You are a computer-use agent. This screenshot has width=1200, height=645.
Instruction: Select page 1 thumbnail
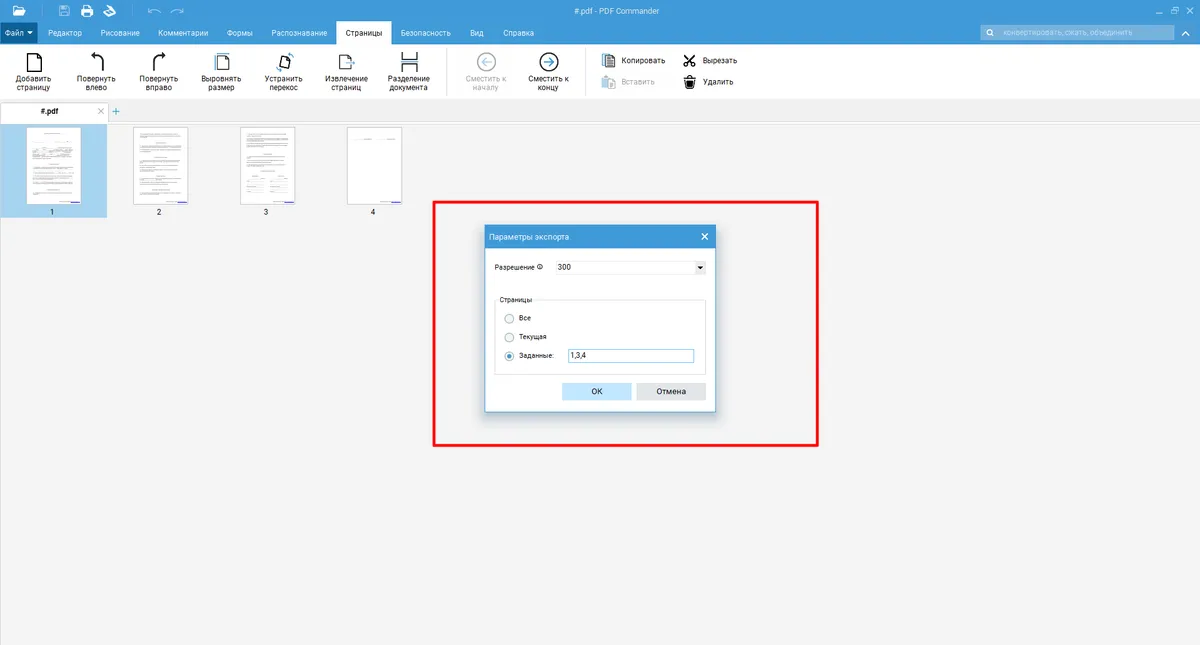pos(53,165)
